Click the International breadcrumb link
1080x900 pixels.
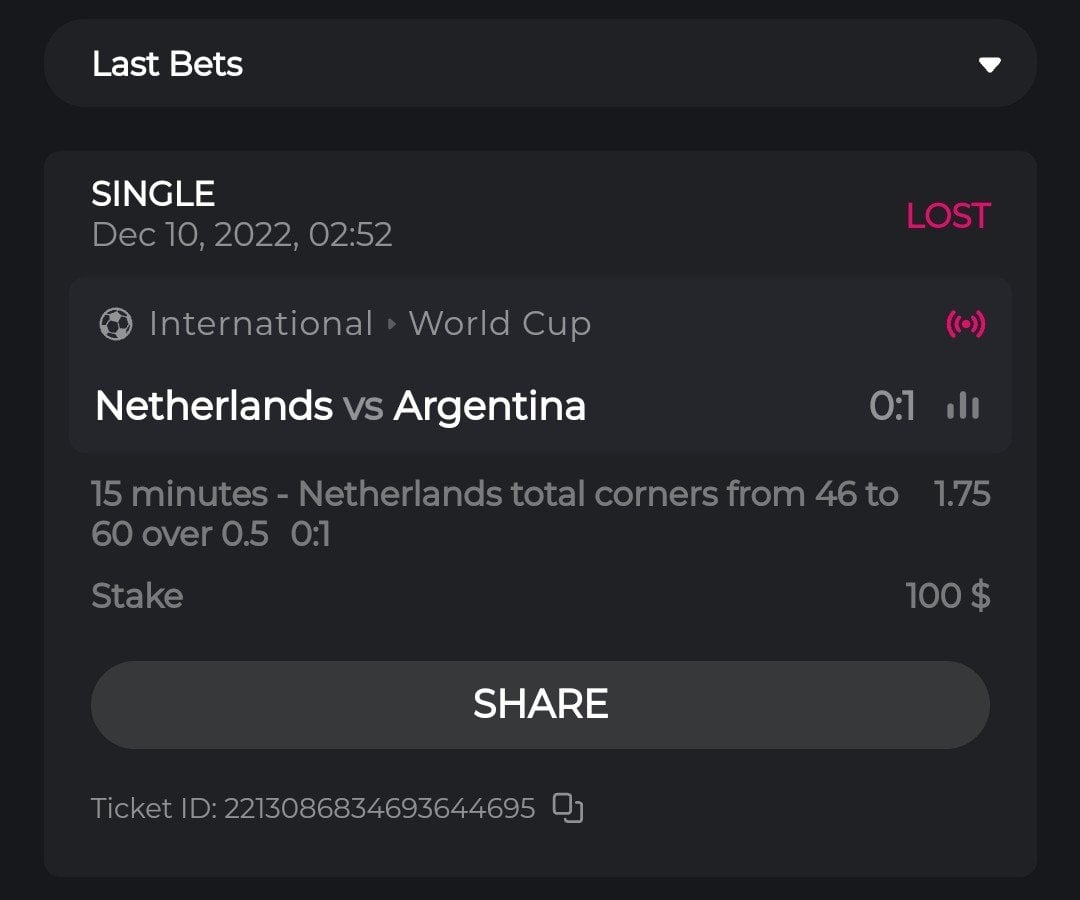click(260, 324)
